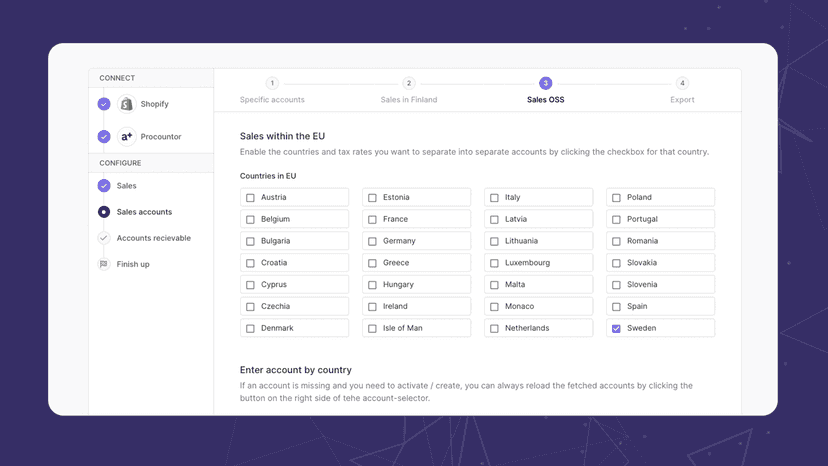Tick the Slovenia checkbox
828x466 pixels.
[x=616, y=285]
